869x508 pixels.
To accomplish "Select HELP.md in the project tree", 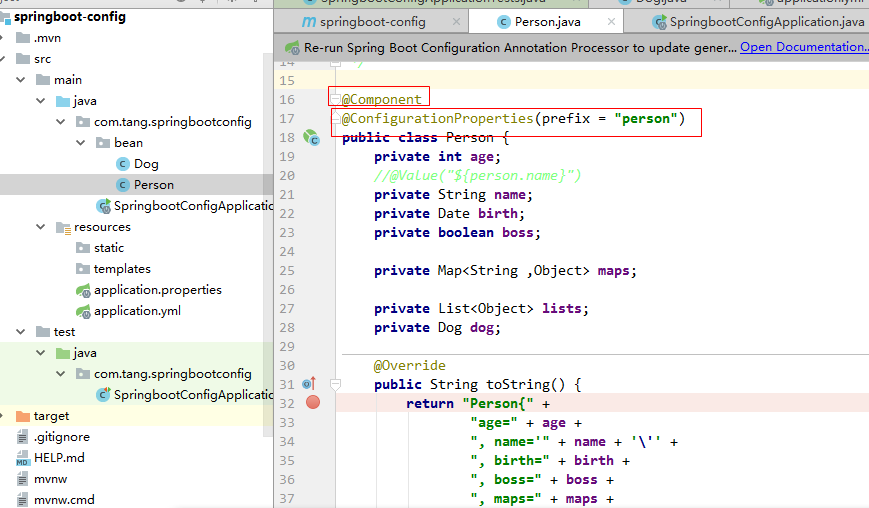I will [x=59, y=458].
